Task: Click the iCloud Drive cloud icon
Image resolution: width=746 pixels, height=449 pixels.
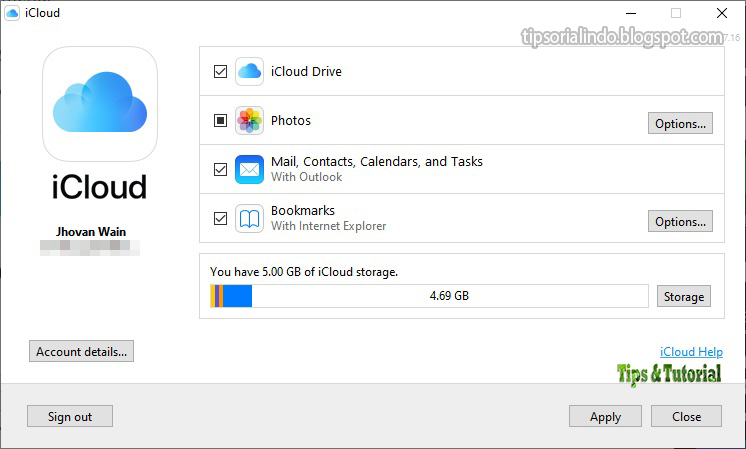Action: (249, 71)
